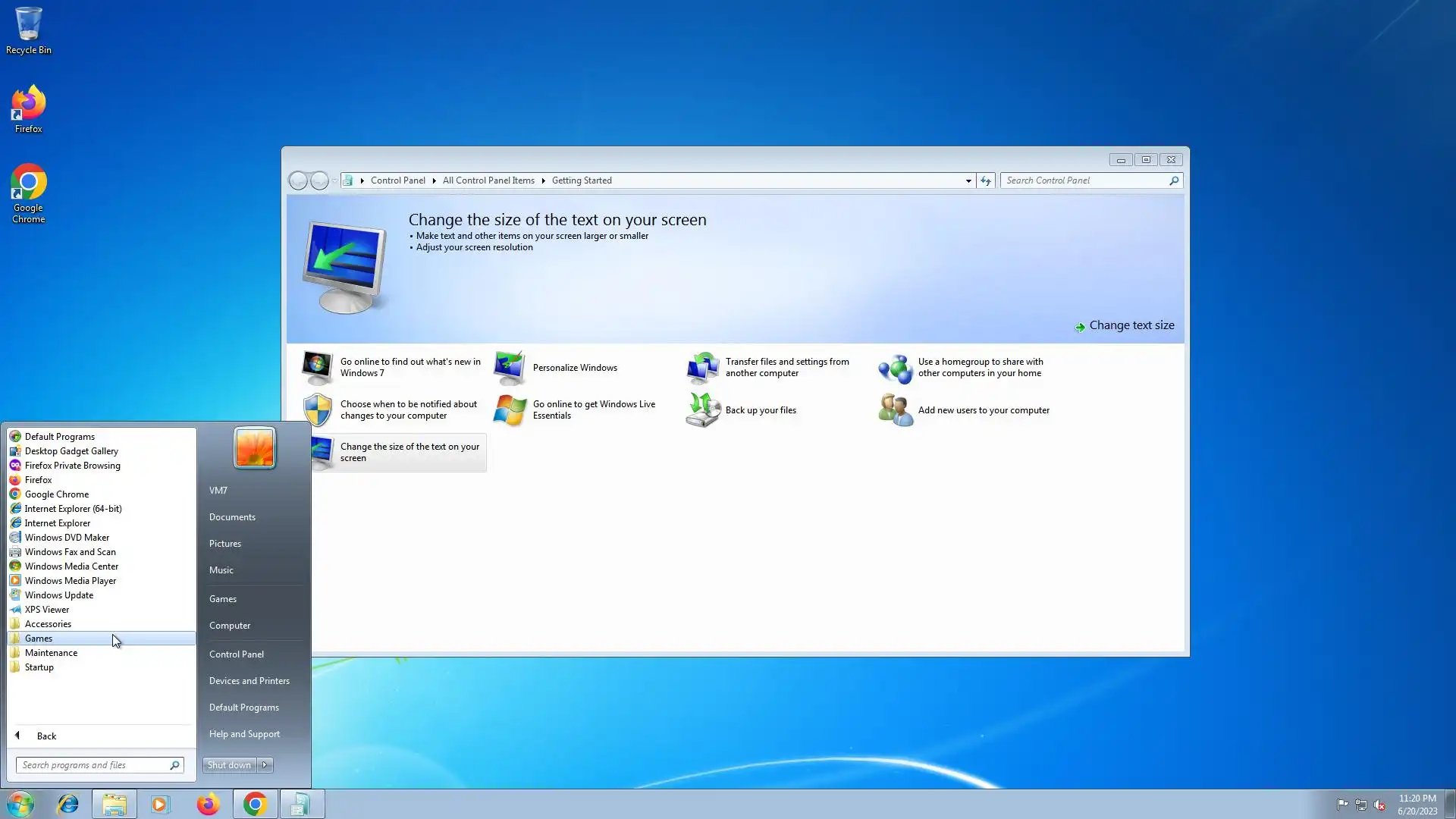1456x819 pixels.
Task: Click the Personalize Windows icon
Action: point(510,368)
